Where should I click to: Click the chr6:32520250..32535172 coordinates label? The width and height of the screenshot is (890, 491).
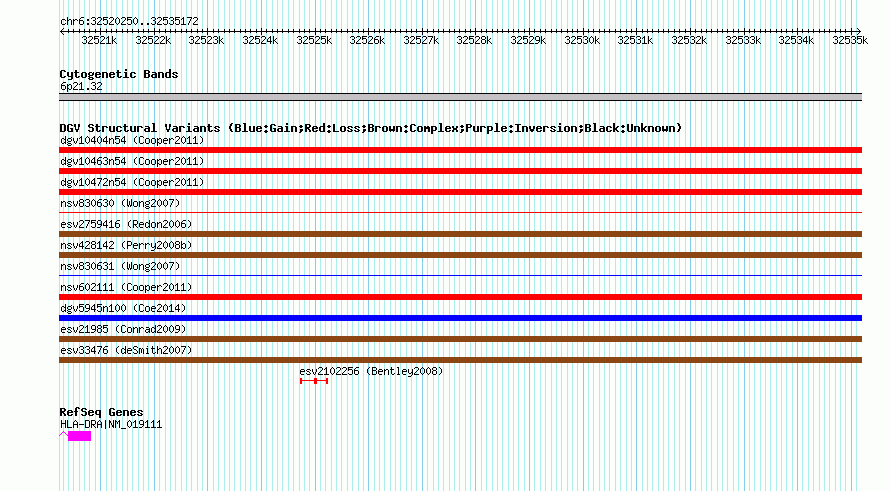point(129,21)
